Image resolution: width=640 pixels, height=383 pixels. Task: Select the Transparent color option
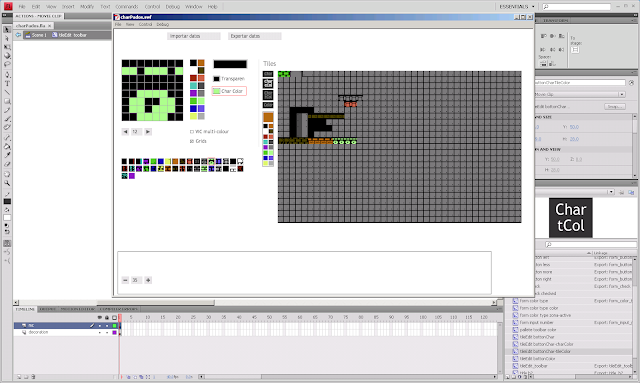click(229, 79)
